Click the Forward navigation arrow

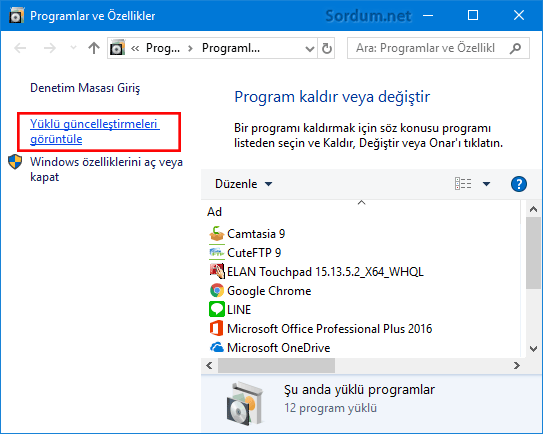pos(50,48)
